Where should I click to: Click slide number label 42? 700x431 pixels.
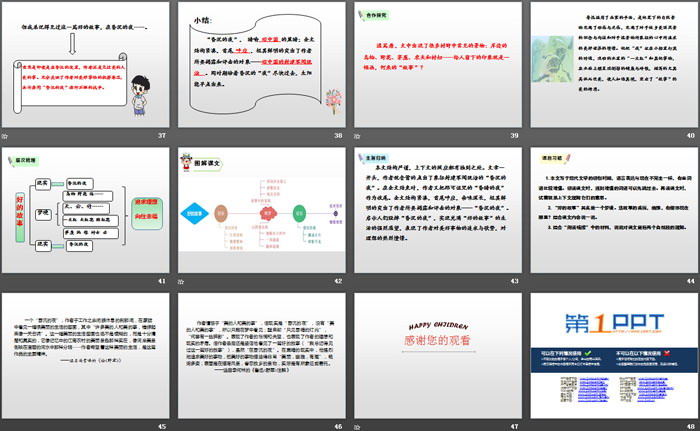tap(338, 281)
